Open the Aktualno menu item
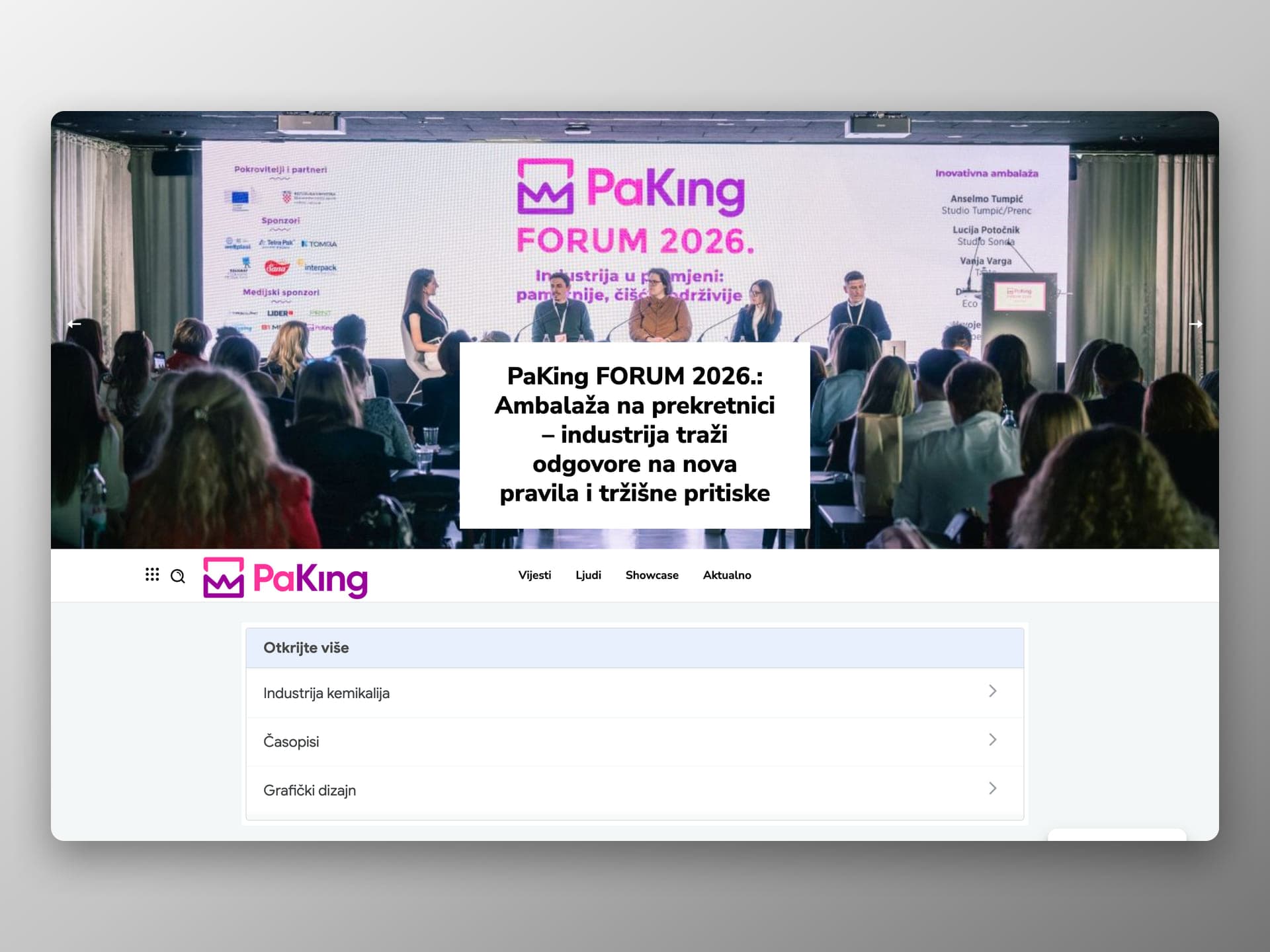The height and width of the screenshot is (952, 1270). click(x=727, y=575)
